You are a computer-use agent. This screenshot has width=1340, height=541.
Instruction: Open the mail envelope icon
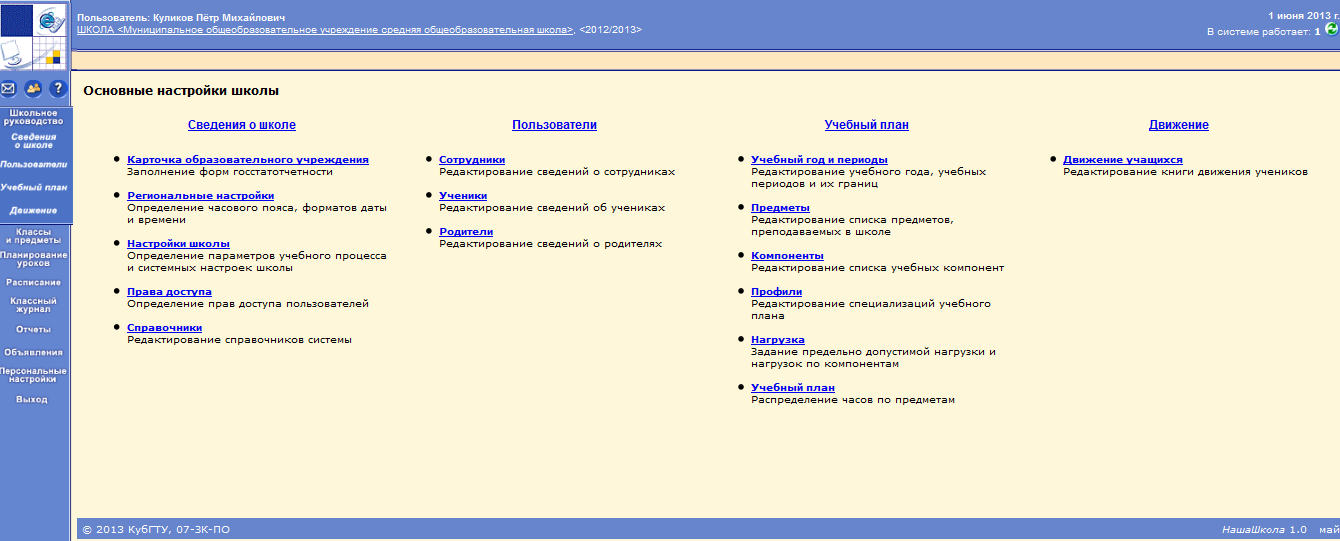(9, 89)
